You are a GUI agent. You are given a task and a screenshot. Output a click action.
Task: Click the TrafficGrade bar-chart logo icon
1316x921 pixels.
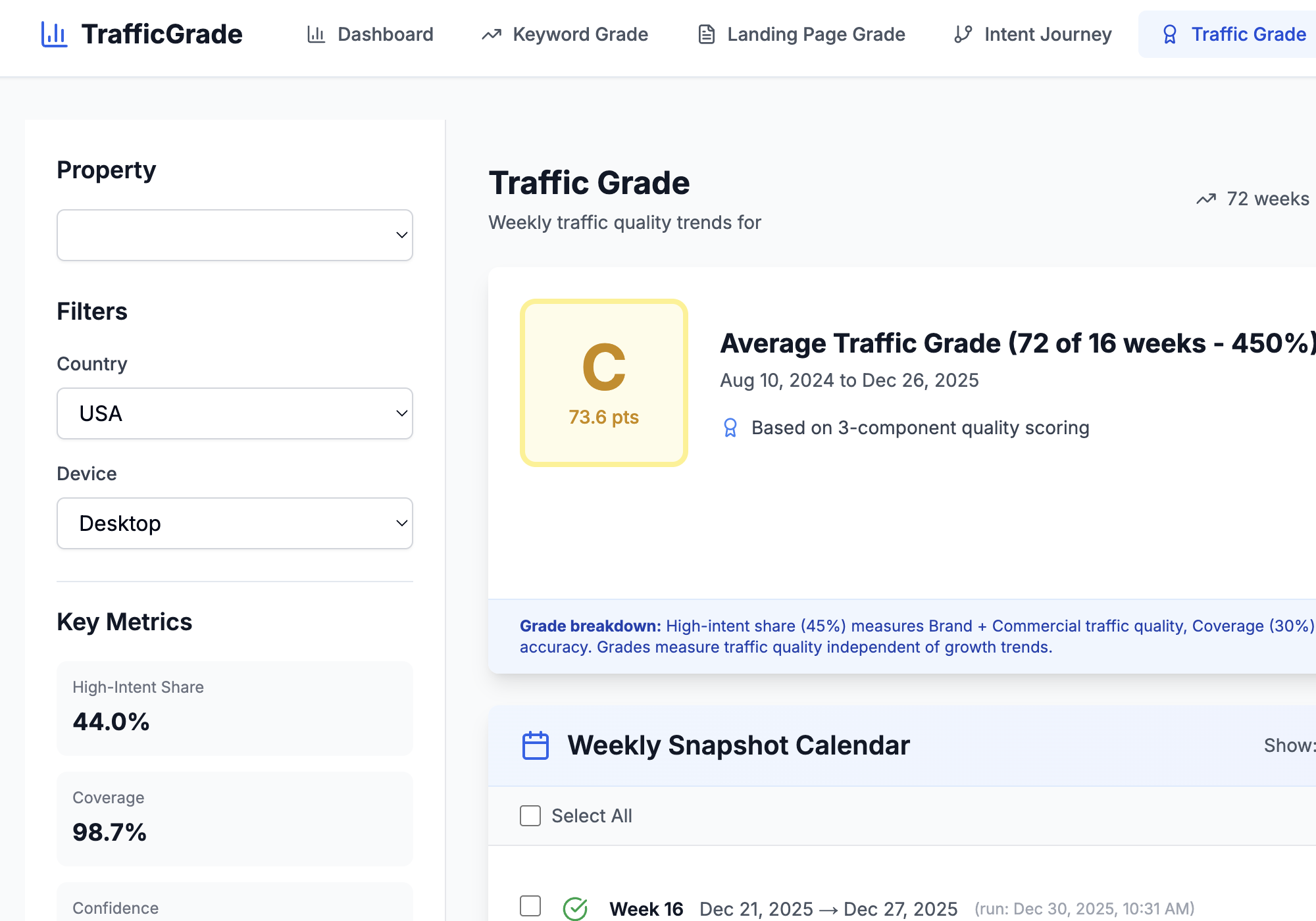click(55, 34)
